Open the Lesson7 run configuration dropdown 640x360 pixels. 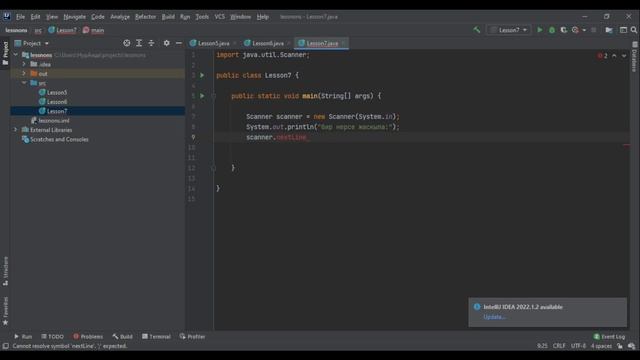(x=509, y=30)
